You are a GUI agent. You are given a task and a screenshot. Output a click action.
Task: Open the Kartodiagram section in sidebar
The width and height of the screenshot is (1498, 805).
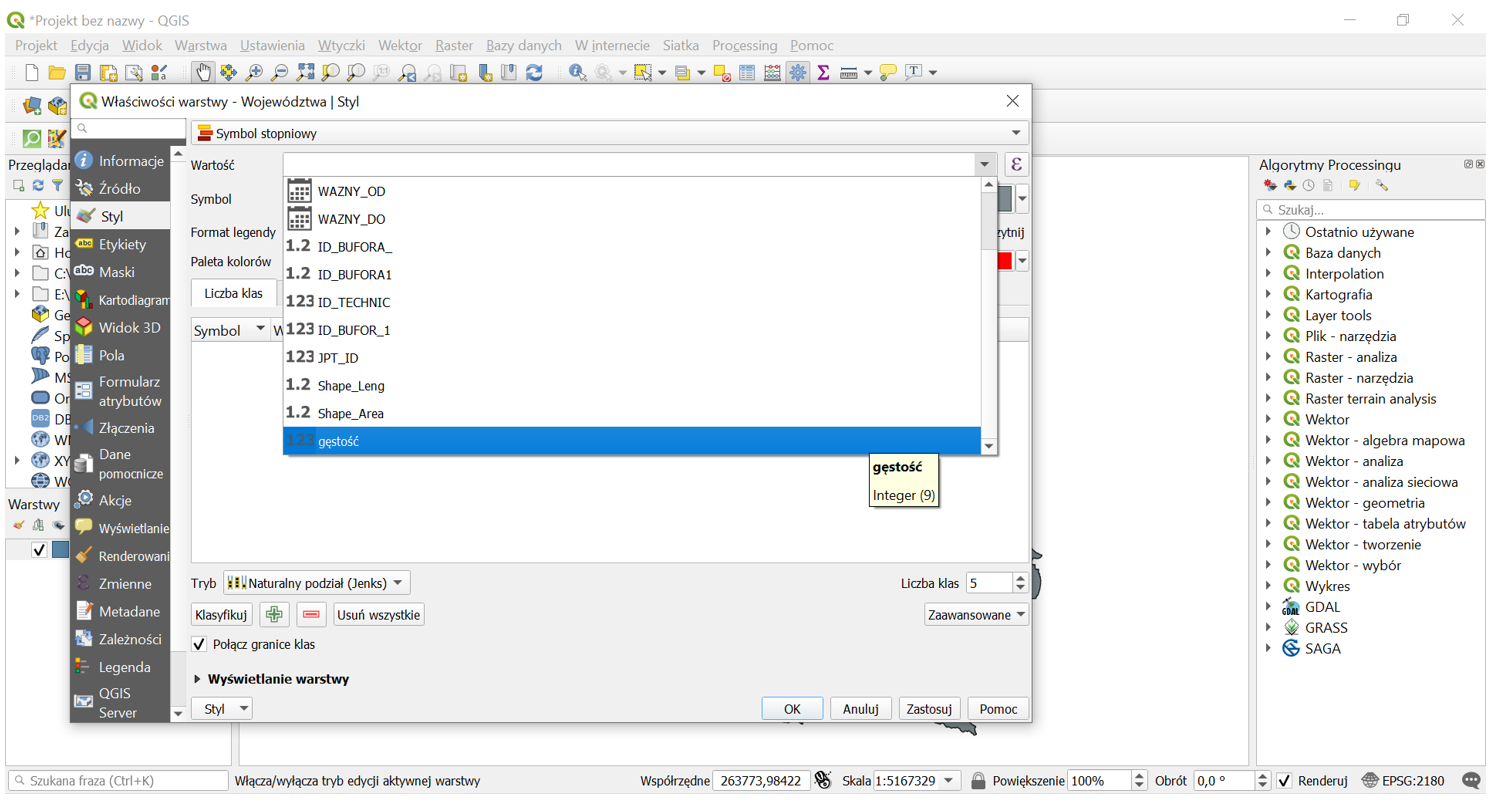pyautogui.click(x=130, y=300)
